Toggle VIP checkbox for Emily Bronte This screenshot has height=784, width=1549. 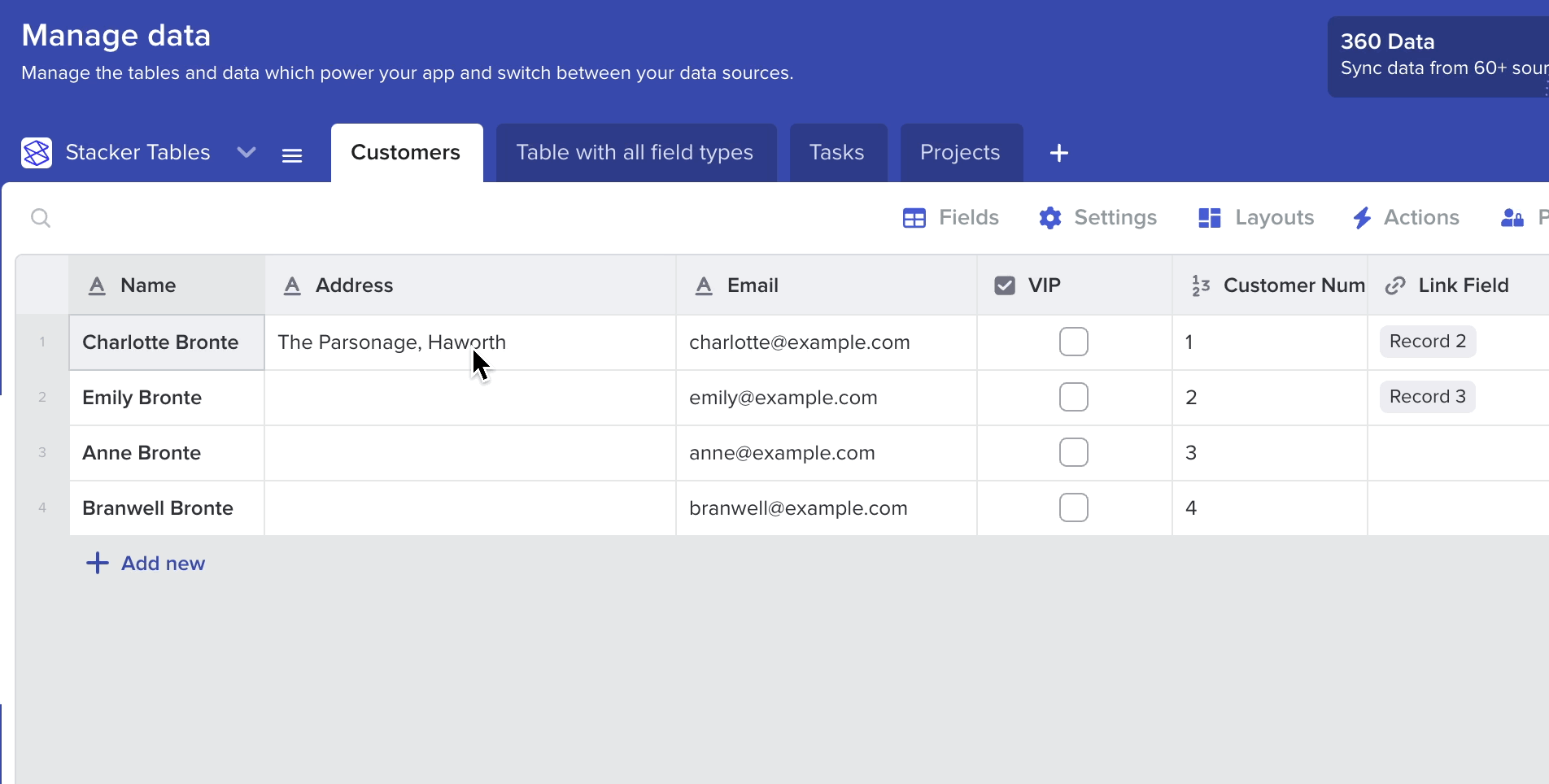point(1073,397)
